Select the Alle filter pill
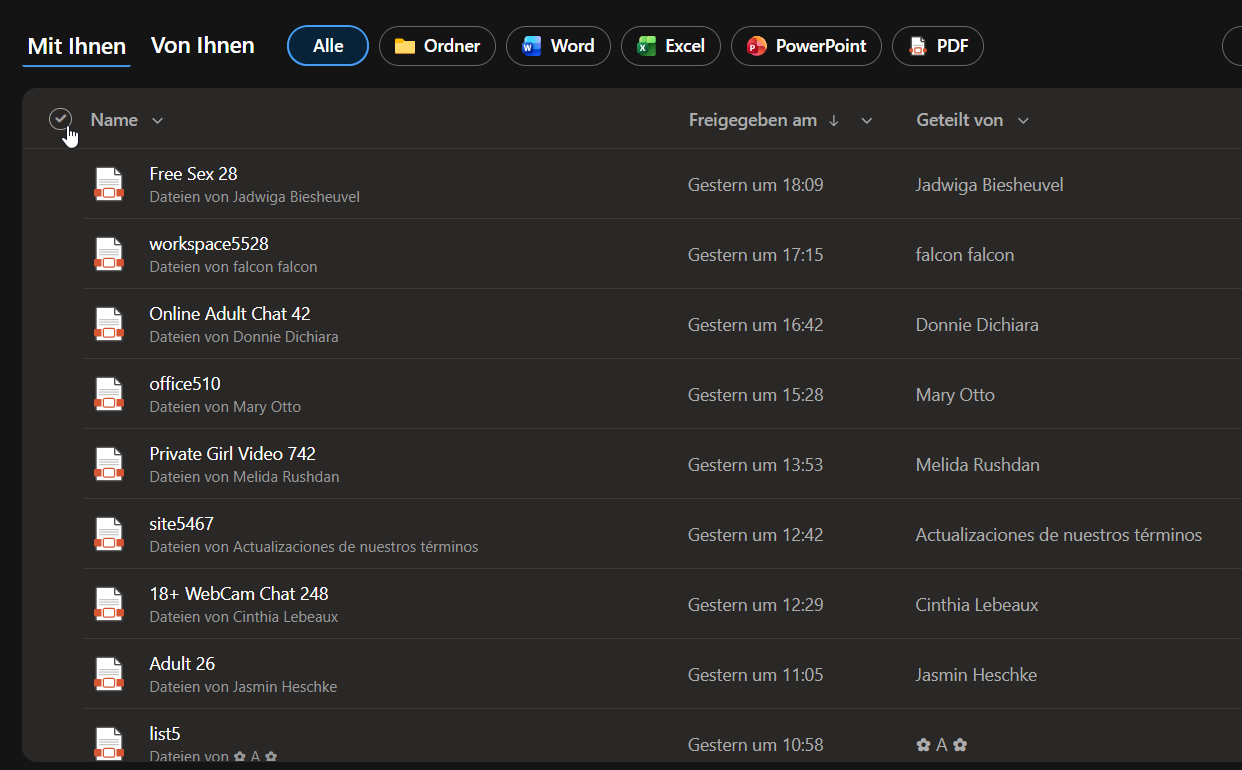 328,46
